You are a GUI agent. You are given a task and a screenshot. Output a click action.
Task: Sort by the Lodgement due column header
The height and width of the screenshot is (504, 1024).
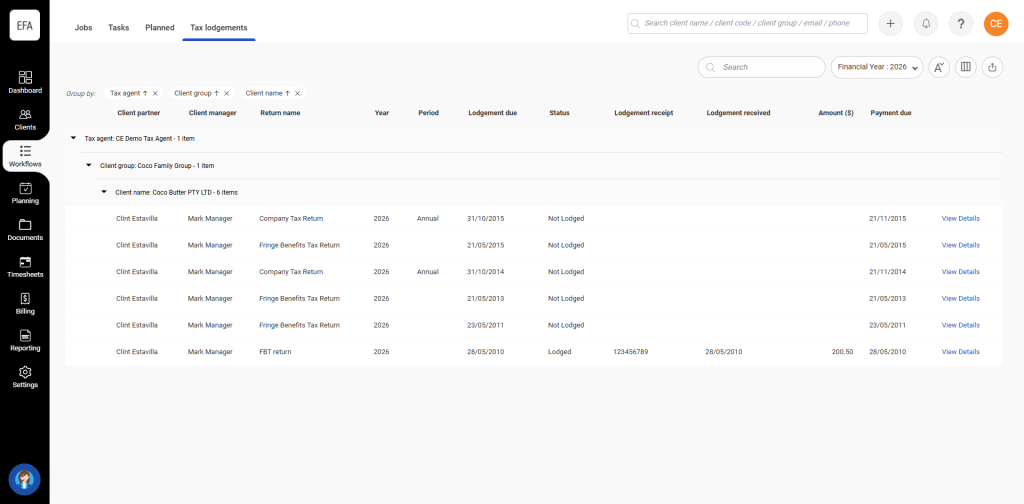492,113
